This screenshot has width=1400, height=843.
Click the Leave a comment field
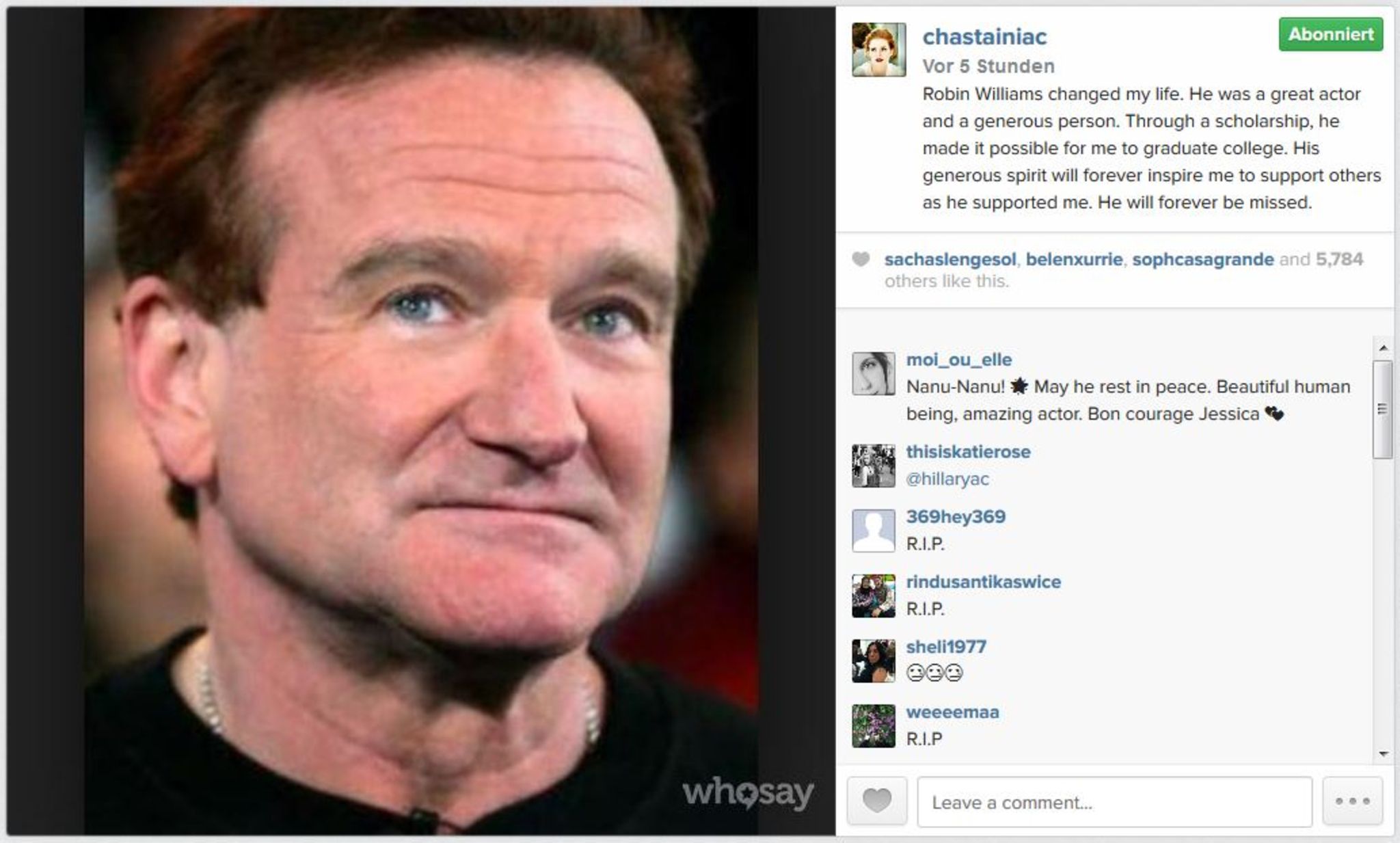[x=1114, y=801]
